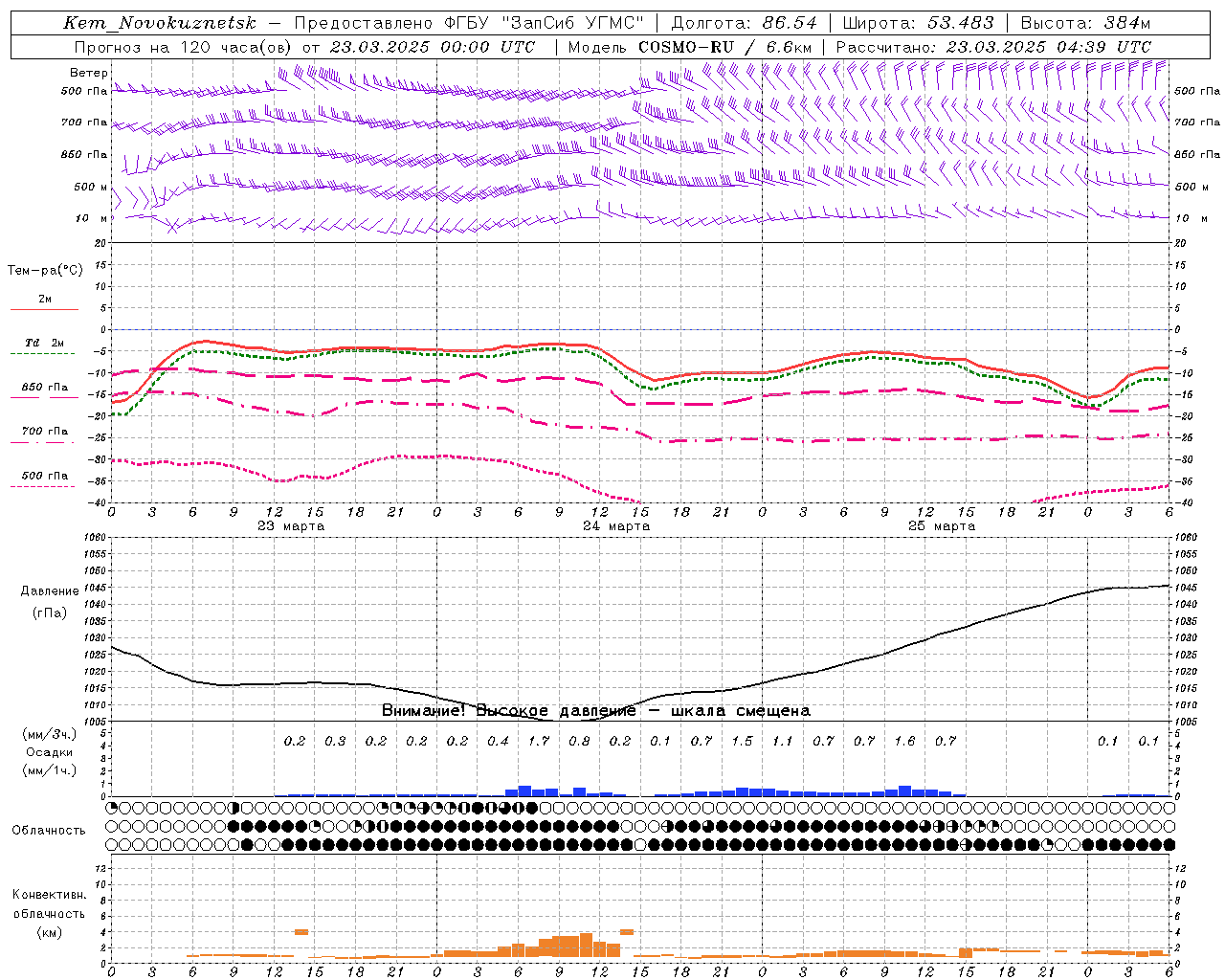Click the '1.5' three-hour precipitation value
Viewport: 1225px width, 980px height.
(742, 741)
